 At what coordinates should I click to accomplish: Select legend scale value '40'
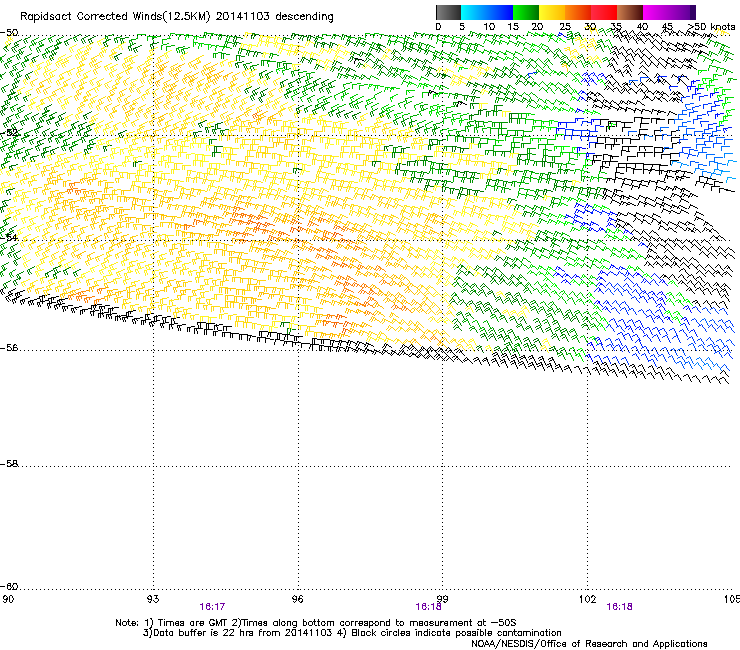point(642,27)
